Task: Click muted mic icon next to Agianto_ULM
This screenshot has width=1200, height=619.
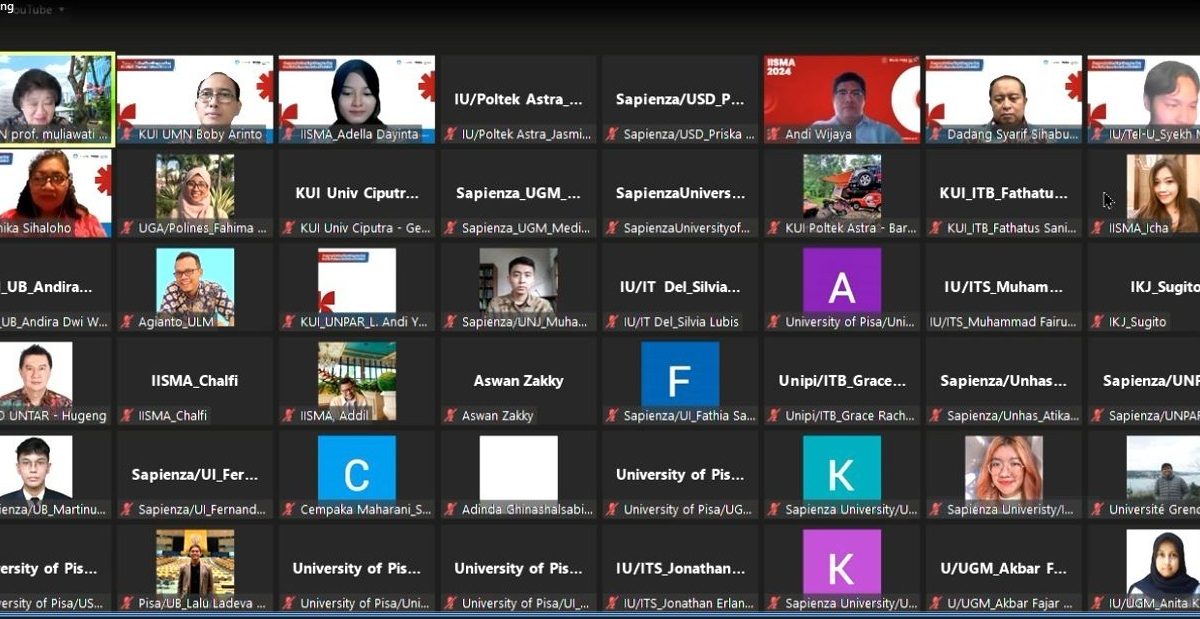Action: coord(127,322)
